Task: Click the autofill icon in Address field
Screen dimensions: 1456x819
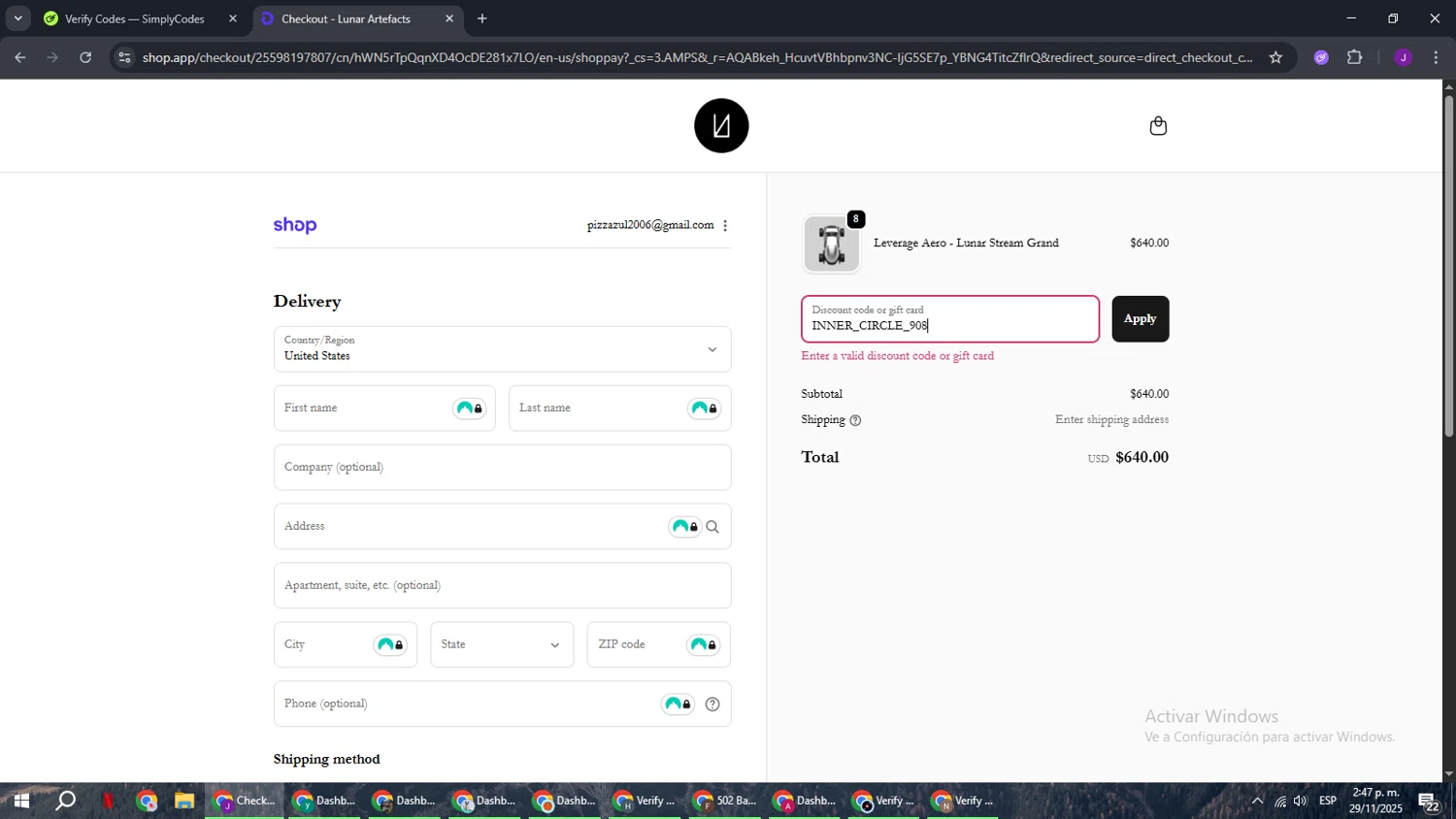Action: pyautogui.click(x=685, y=527)
